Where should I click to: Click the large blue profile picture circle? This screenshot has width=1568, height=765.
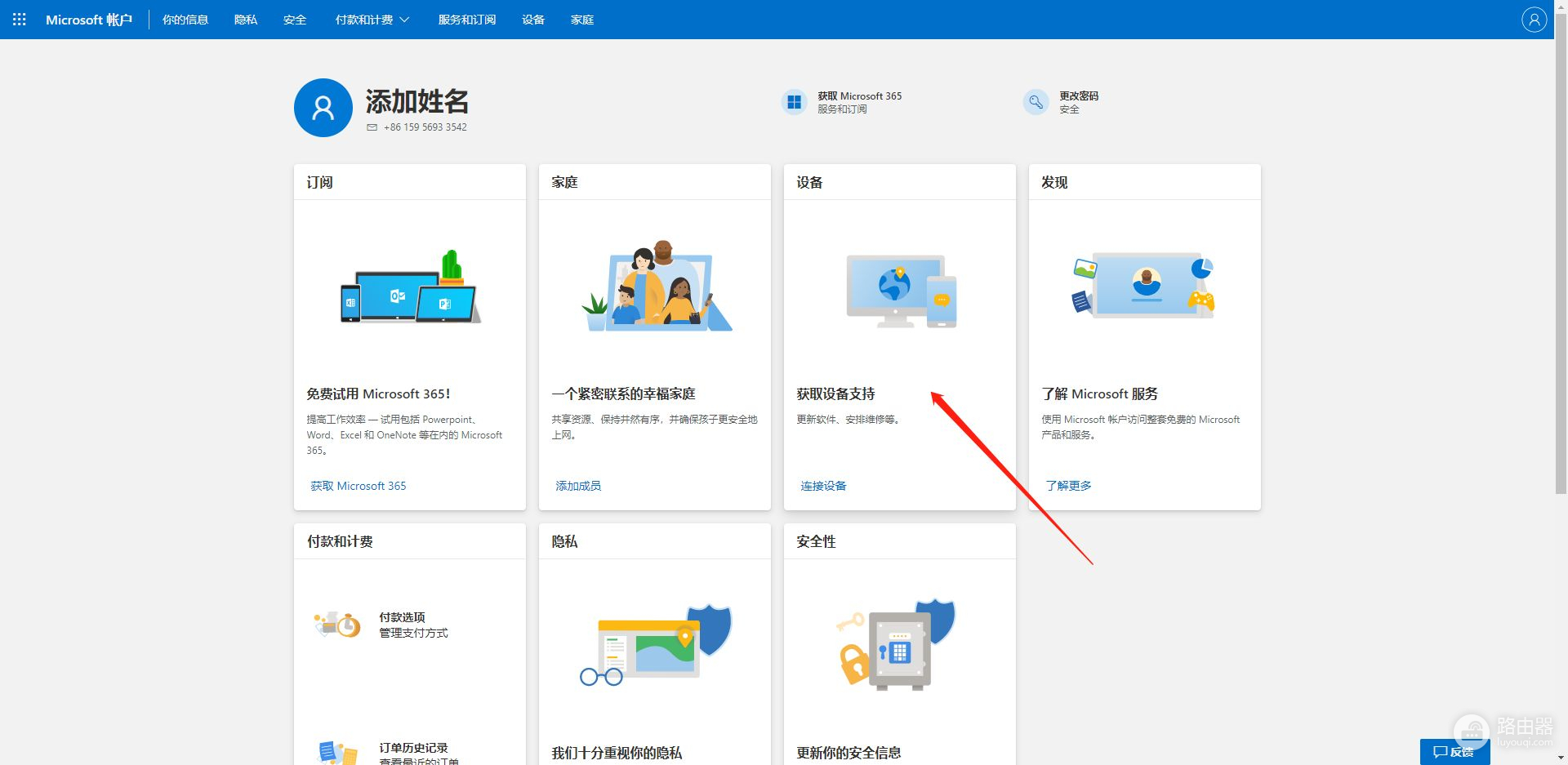(x=323, y=108)
